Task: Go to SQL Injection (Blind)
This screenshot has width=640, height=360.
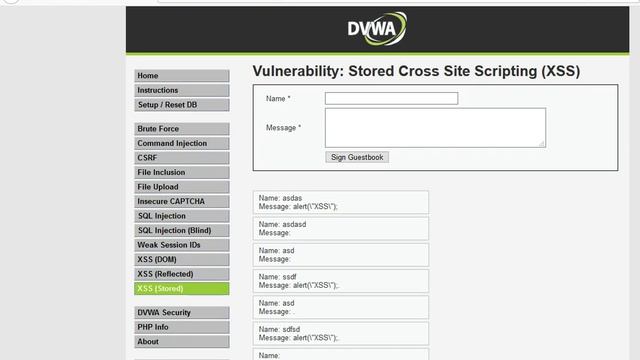Action: 182,231
